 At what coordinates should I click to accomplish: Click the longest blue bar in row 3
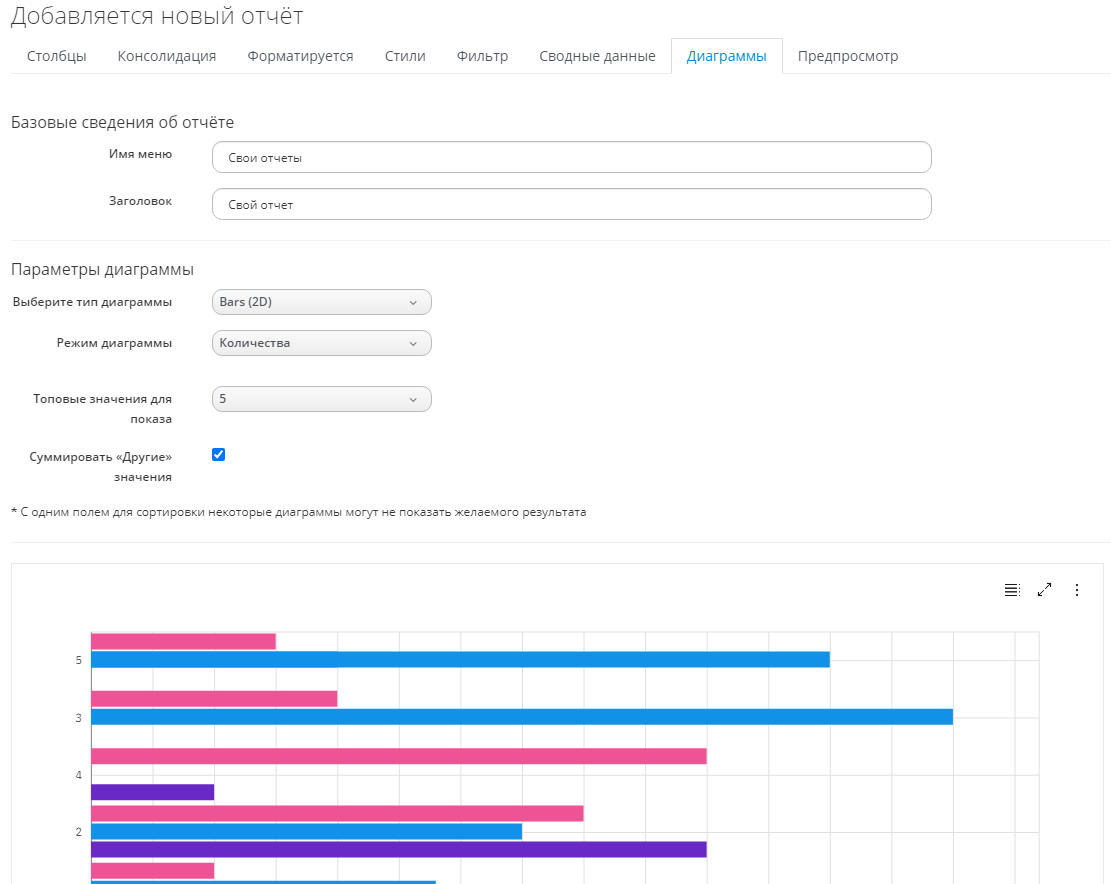point(521,717)
